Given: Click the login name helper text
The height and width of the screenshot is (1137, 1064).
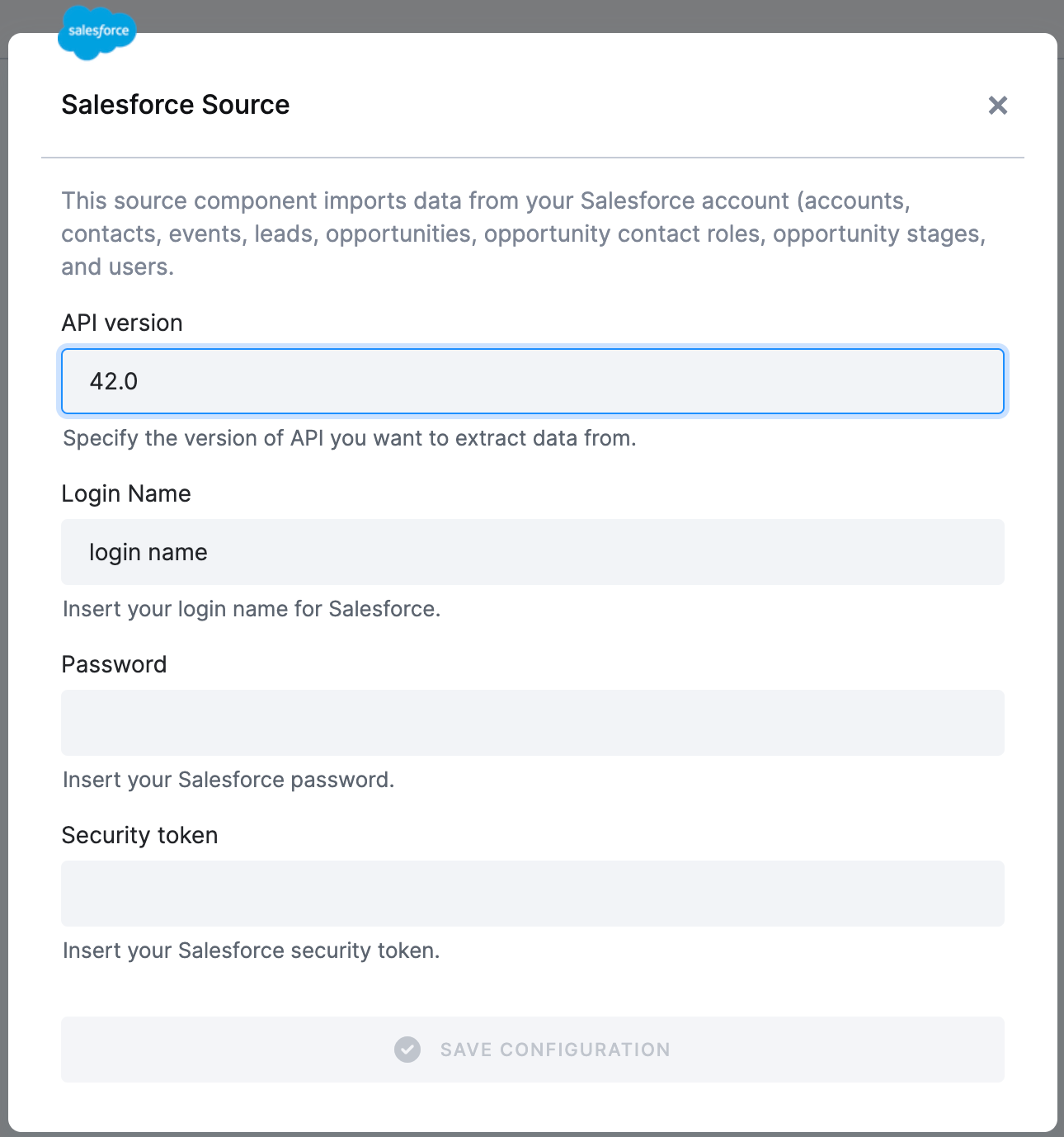Looking at the screenshot, I should [x=251, y=609].
